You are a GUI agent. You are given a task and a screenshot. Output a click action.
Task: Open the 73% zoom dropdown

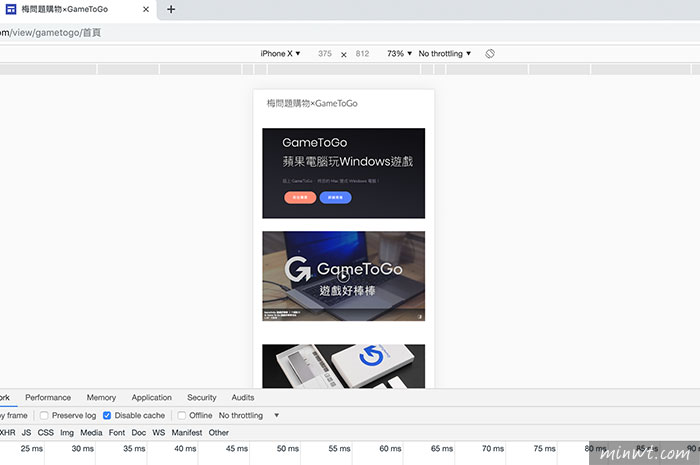pyautogui.click(x=399, y=54)
